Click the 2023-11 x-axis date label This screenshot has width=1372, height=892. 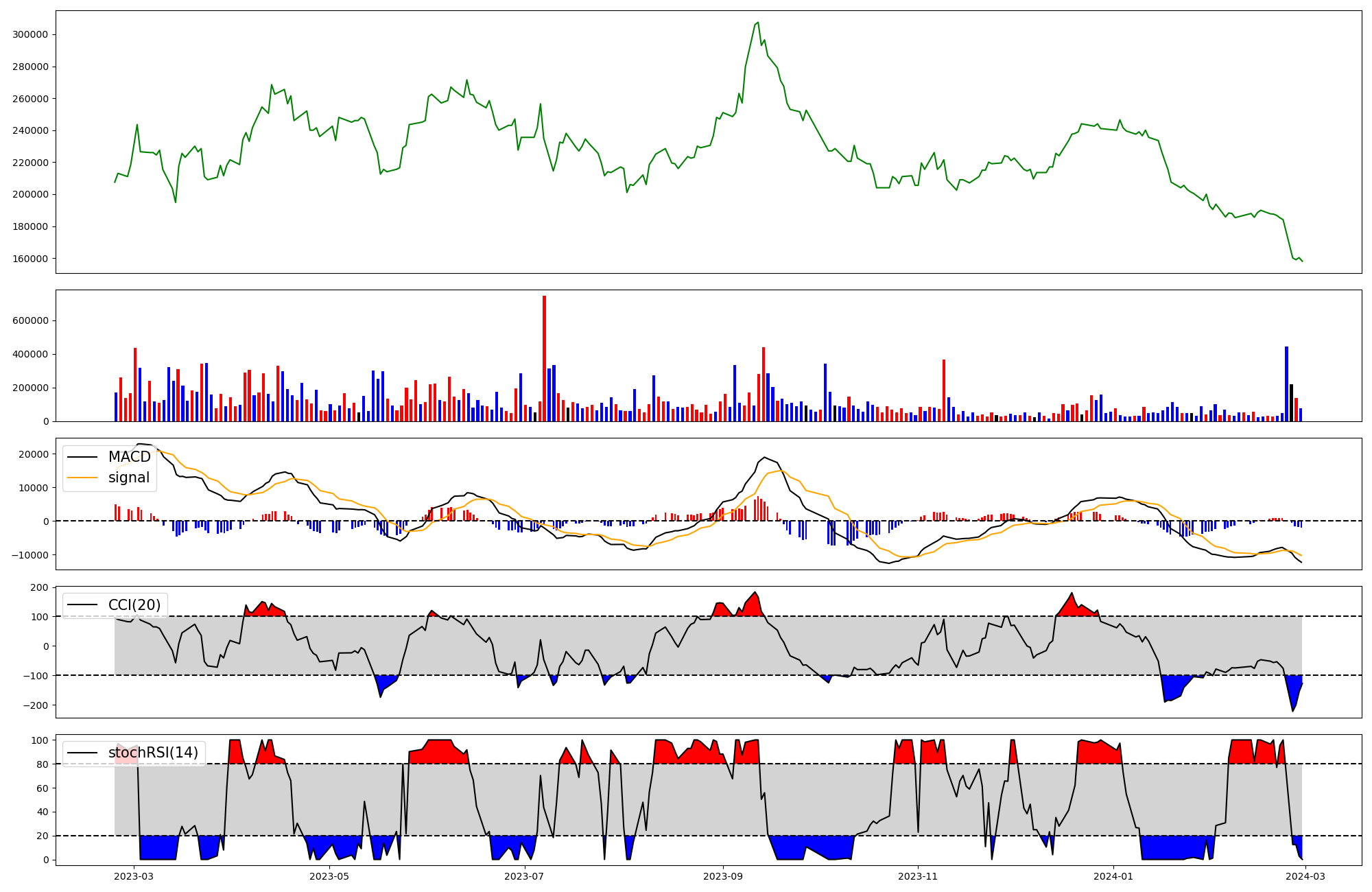coord(918,876)
